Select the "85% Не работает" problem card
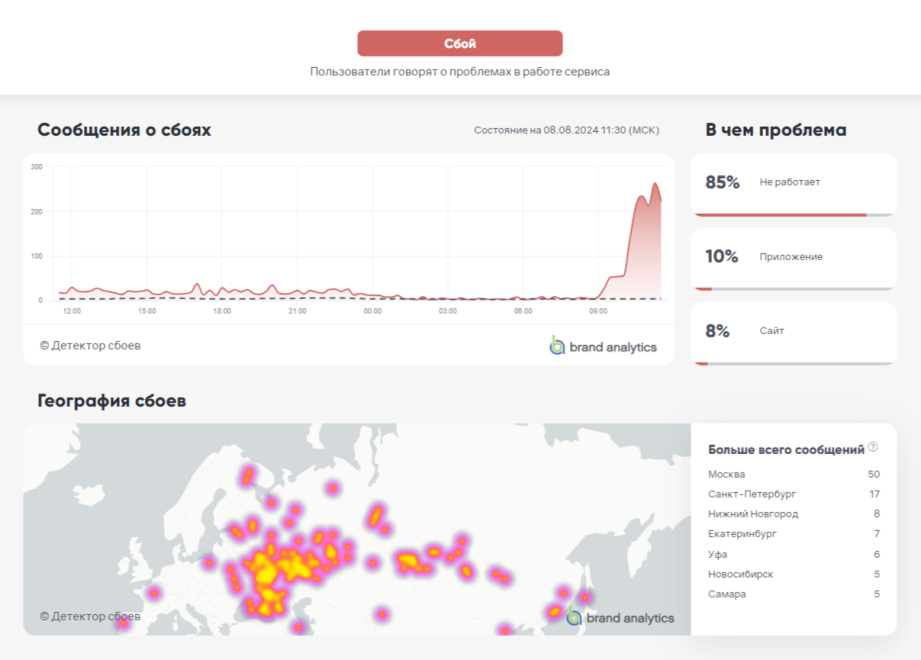The height and width of the screenshot is (660, 921). (x=793, y=183)
